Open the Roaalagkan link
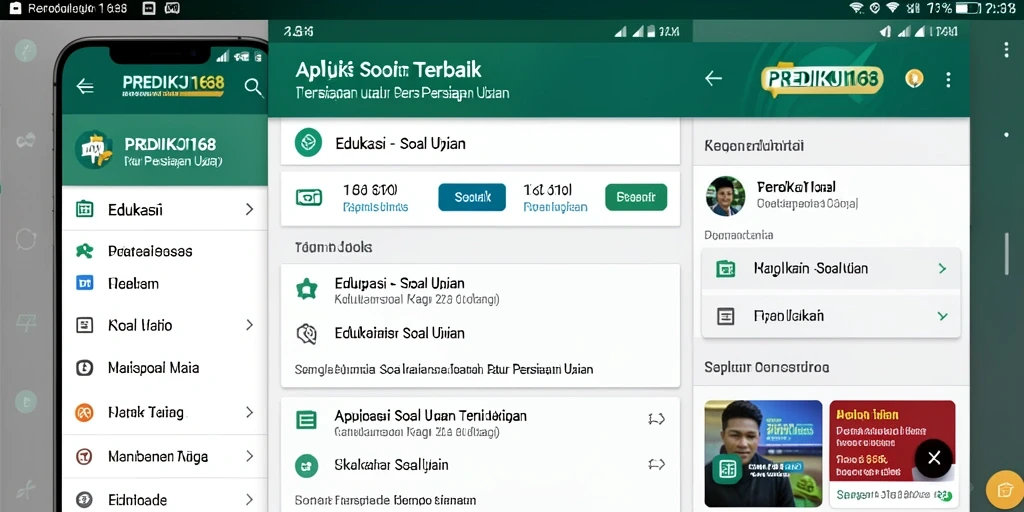The width and height of the screenshot is (1024, 512). point(555,208)
